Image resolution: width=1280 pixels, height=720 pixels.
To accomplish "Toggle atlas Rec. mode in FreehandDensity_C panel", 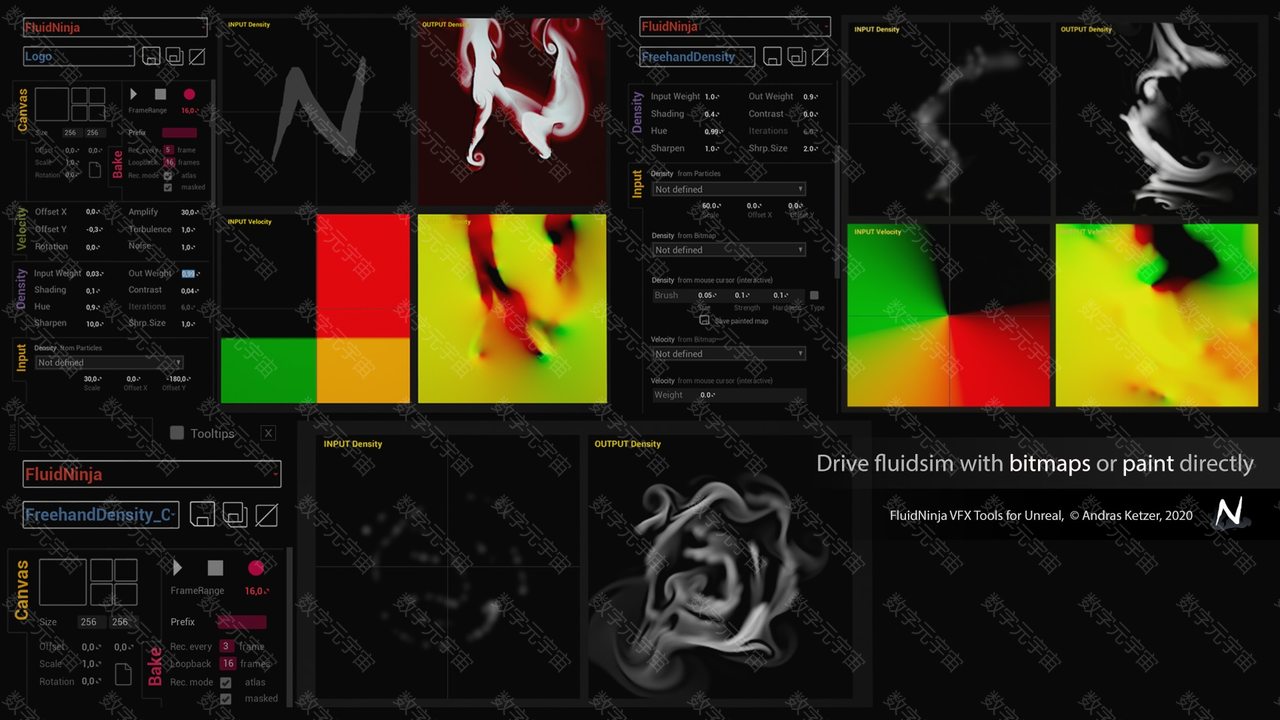I will [226, 682].
